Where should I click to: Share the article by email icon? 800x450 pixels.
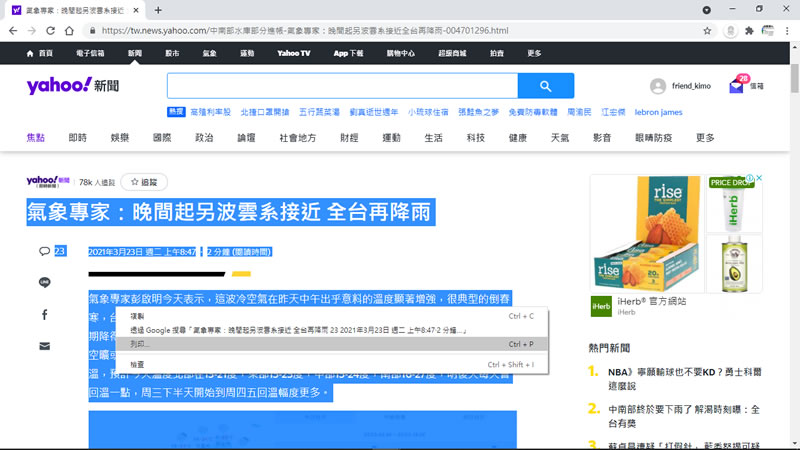[x=45, y=346]
